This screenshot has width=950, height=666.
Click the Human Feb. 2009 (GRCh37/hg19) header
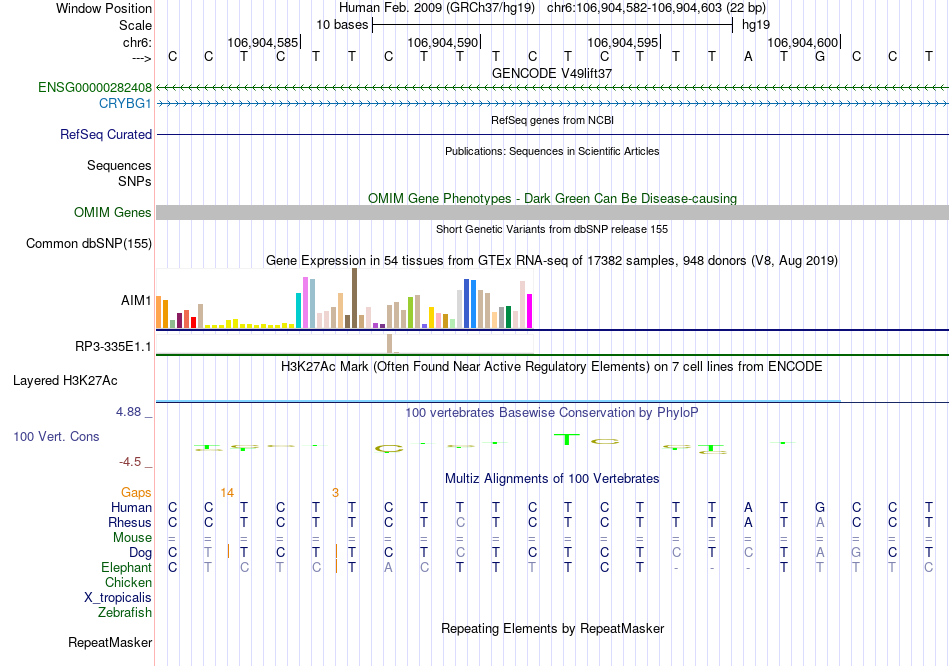[437, 8]
